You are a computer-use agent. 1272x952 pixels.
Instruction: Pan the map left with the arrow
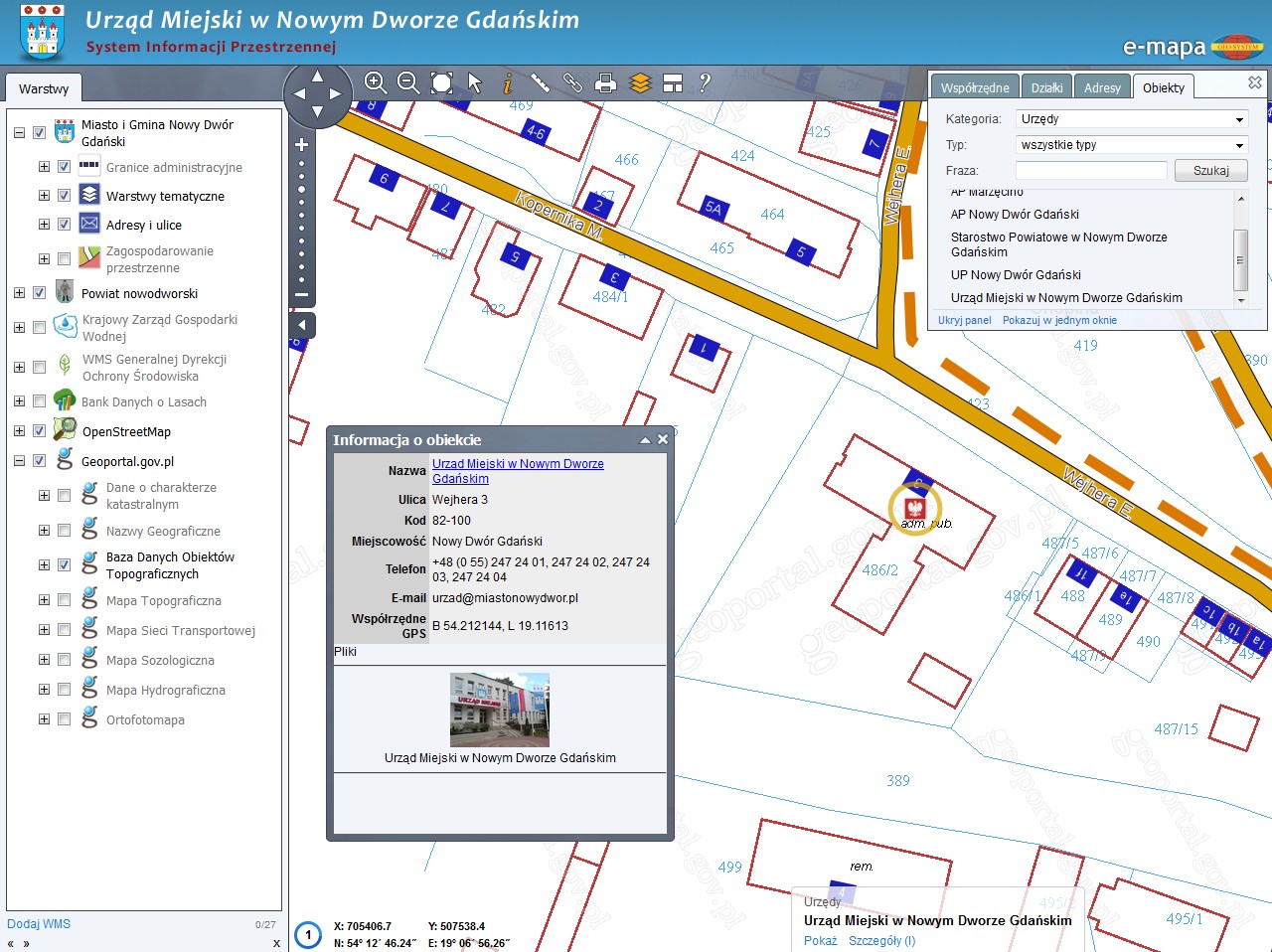tap(299, 93)
